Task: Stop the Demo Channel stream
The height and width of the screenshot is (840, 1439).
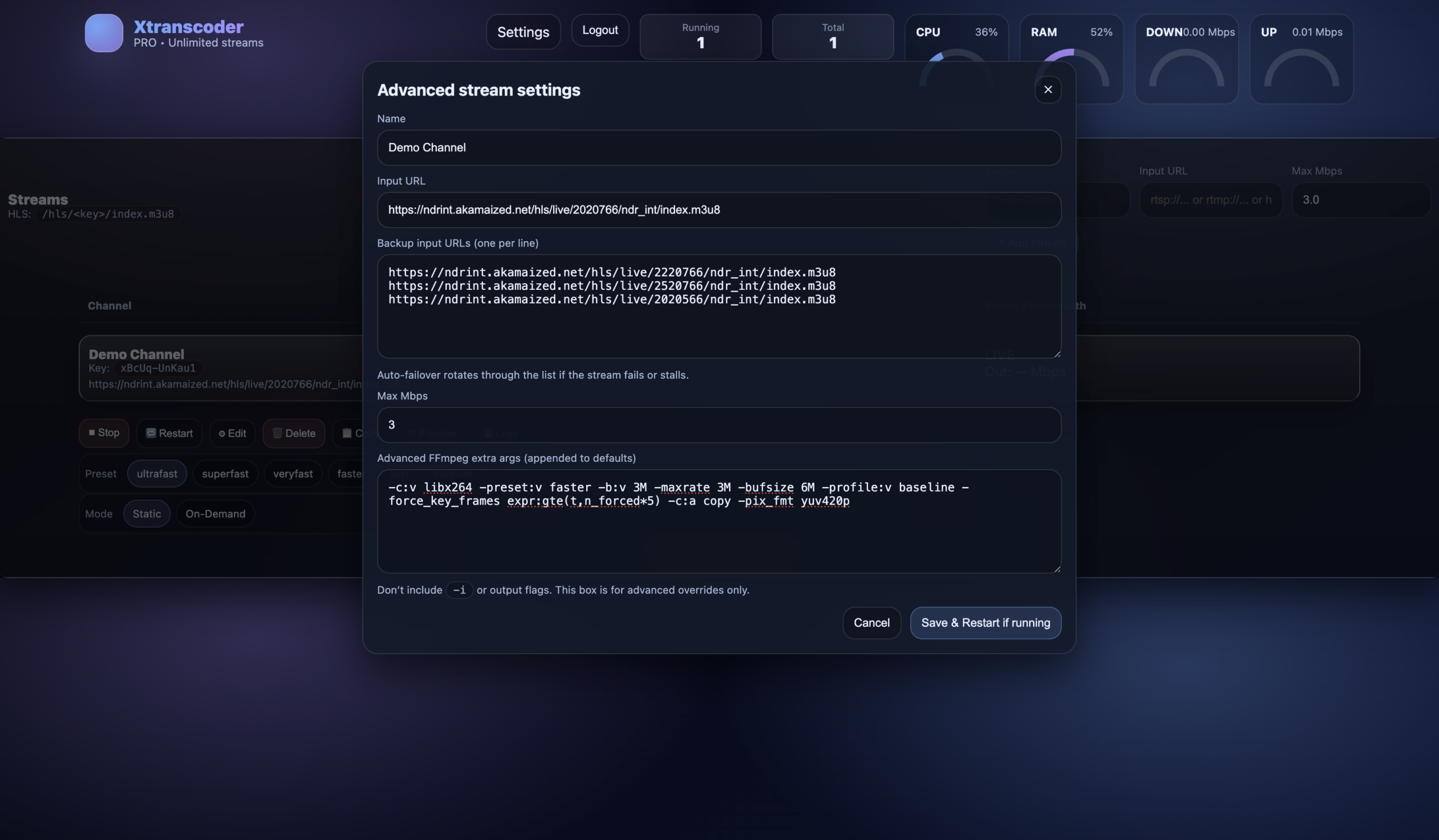Action: click(x=104, y=433)
